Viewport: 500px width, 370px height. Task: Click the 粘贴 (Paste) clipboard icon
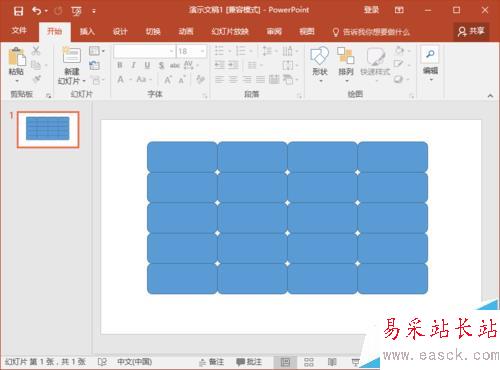pyautogui.click(x=17, y=56)
